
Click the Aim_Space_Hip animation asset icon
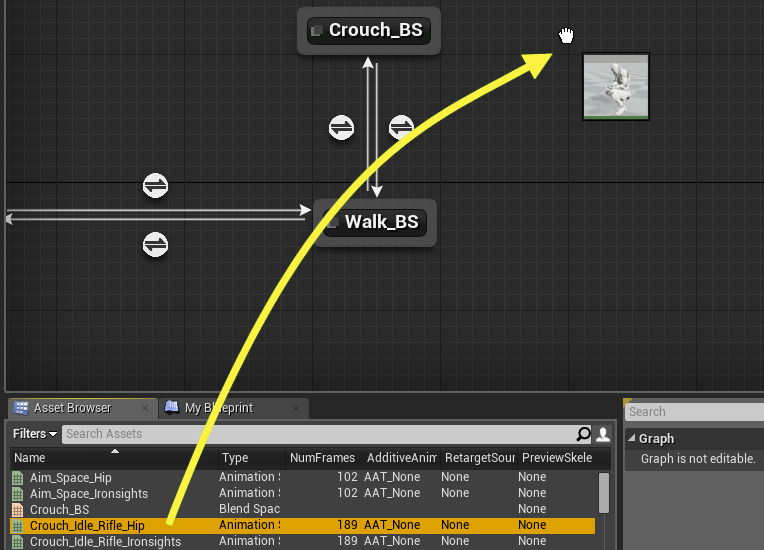(17, 478)
